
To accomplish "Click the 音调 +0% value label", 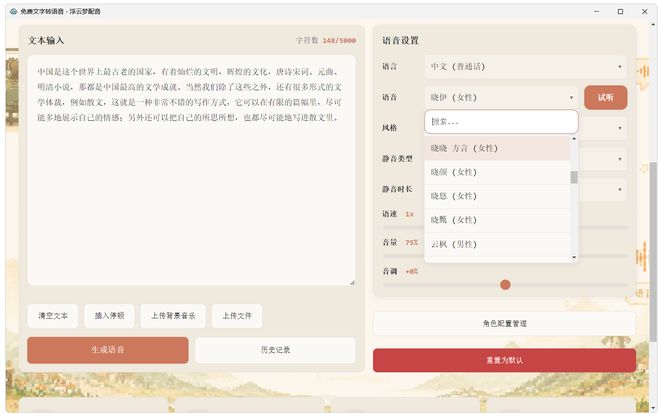I will pyautogui.click(x=412, y=272).
